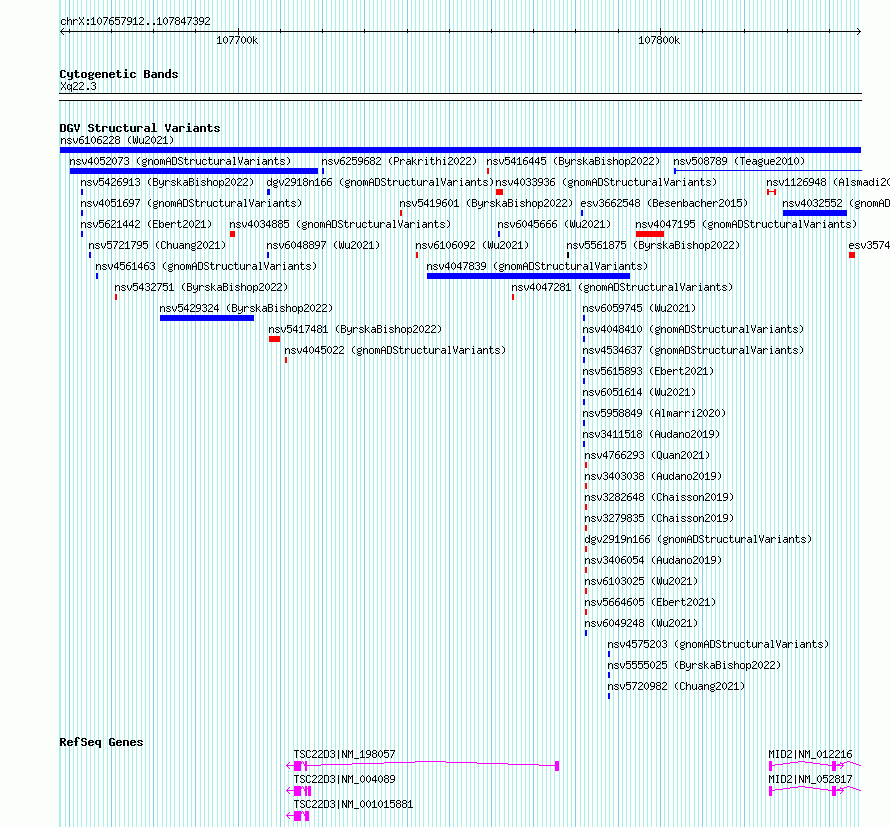Screen dimensions: 890x827
Task: Select nsv5426913 (ByrskaBishop2022) label
Action: click(x=167, y=182)
